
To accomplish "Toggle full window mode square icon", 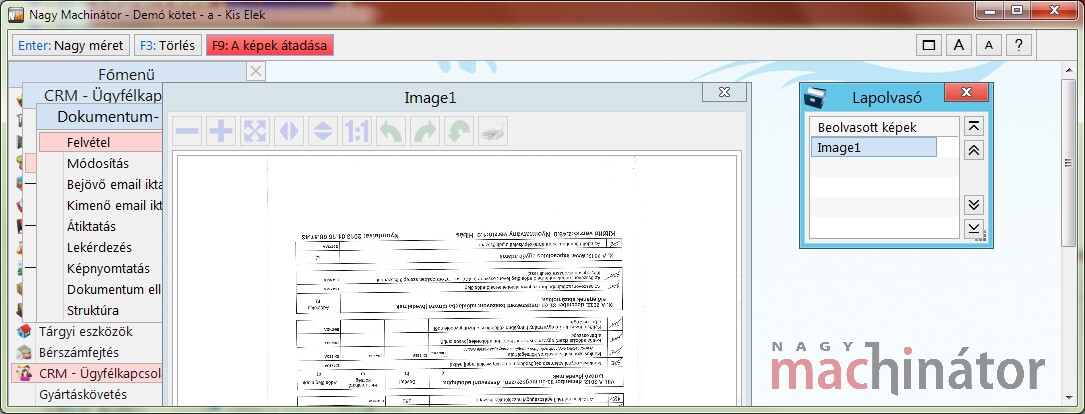I will point(929,46).
